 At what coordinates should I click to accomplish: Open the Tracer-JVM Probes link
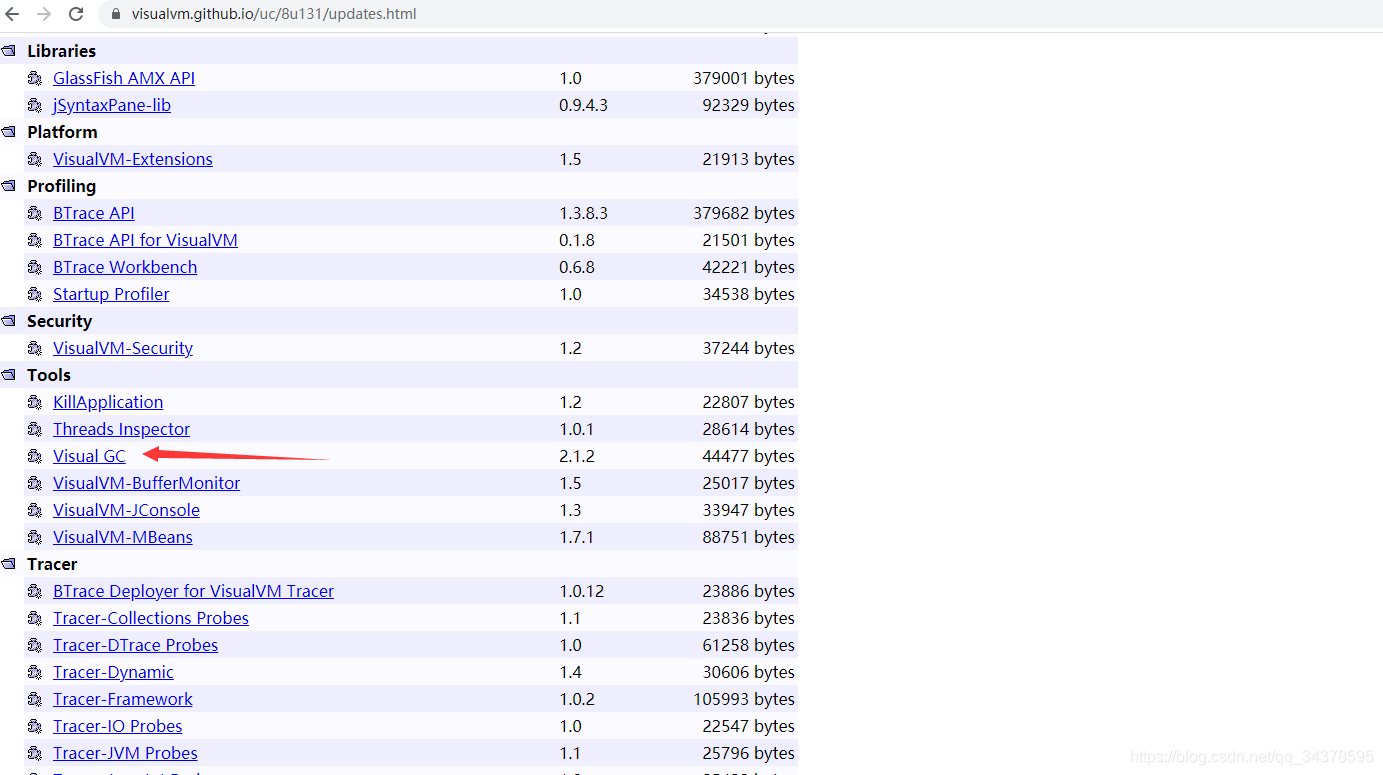pyautogui.click(x=125, y=753)
